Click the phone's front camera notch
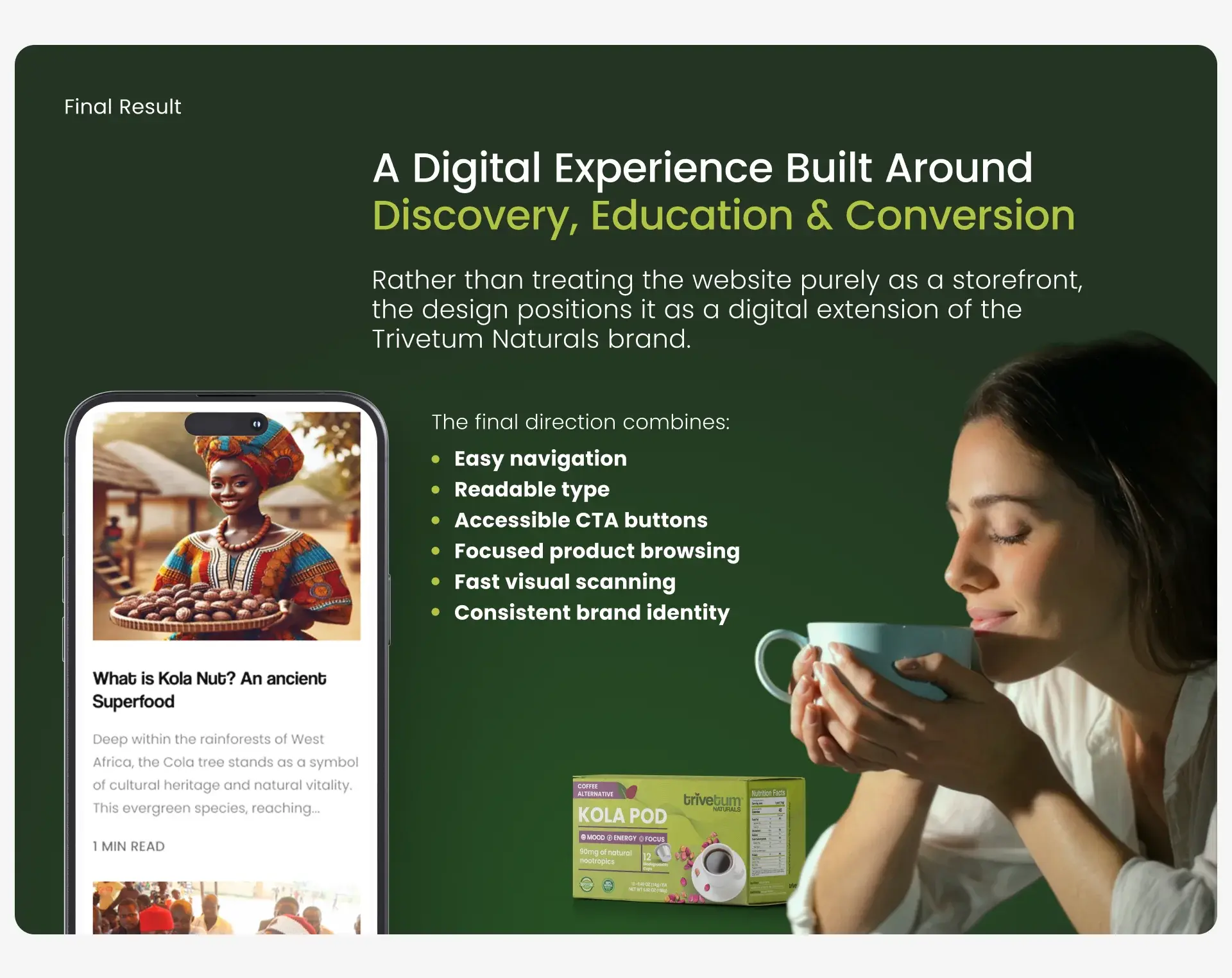 [x=227, y=424]
